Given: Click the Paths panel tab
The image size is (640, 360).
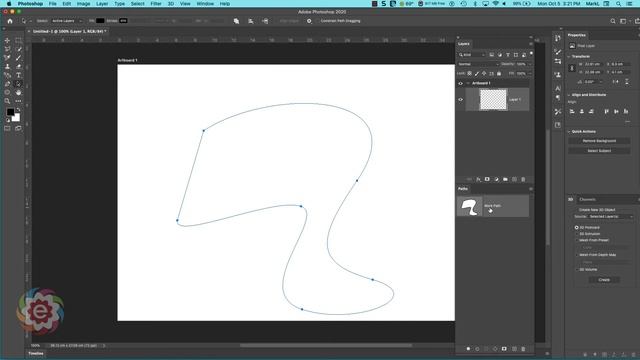Looking at the screenshot, I should click(x=463, y=189).
